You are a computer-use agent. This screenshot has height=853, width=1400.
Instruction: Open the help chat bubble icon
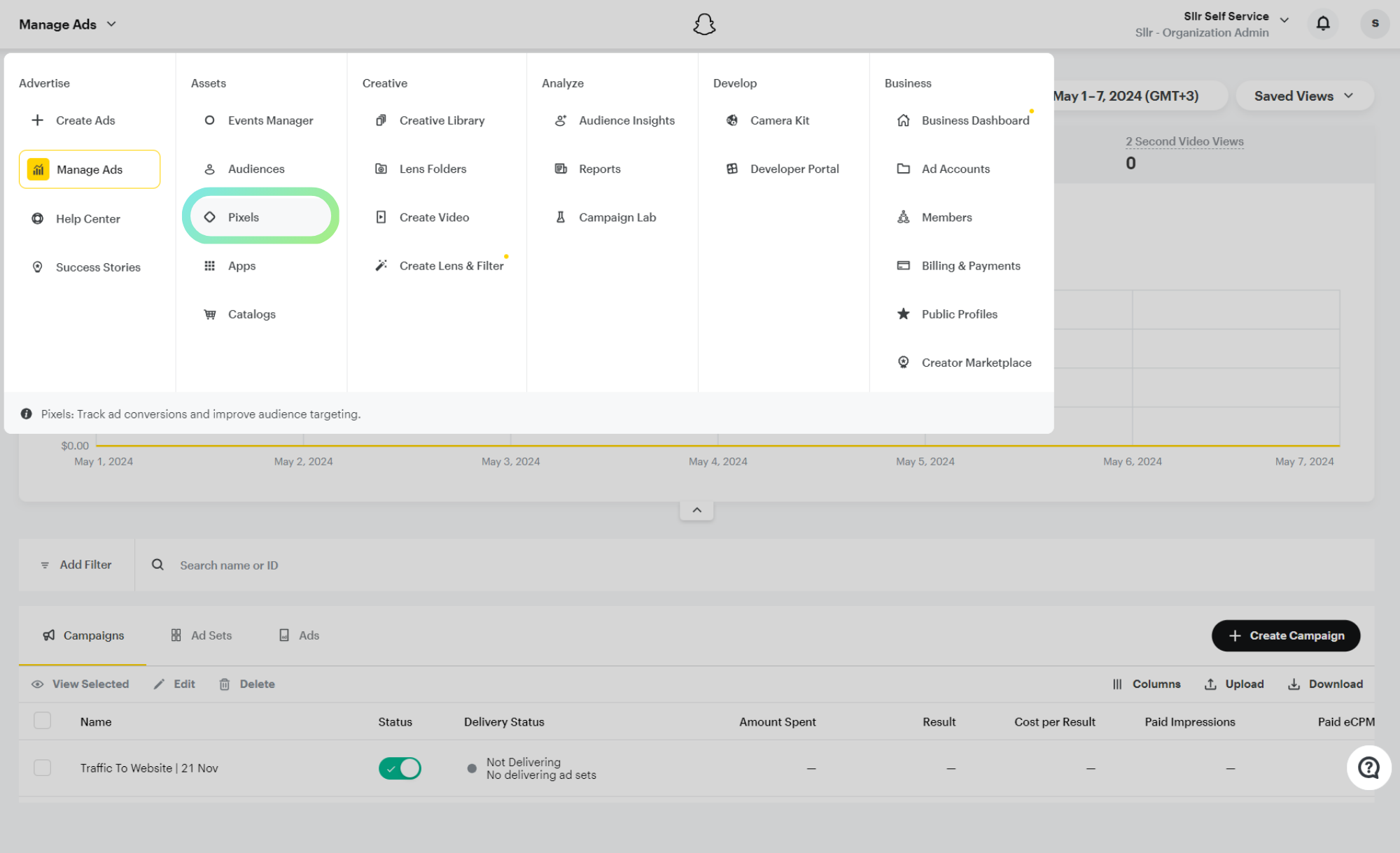(x=1368, y=768)
